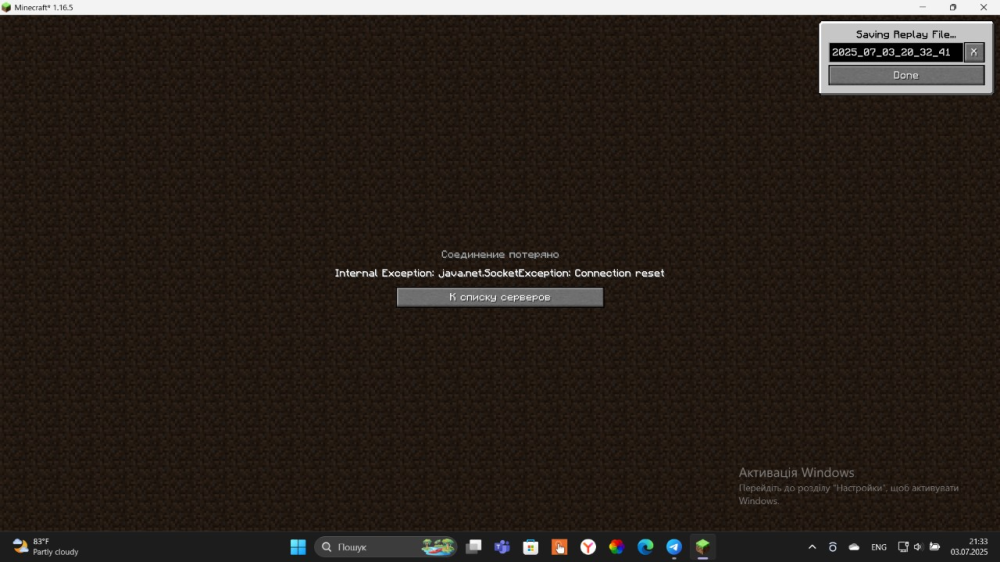The height and width of the screenshot is (562, 1000).
Task: Click the battery tray icon
Action: pos(935,547)
